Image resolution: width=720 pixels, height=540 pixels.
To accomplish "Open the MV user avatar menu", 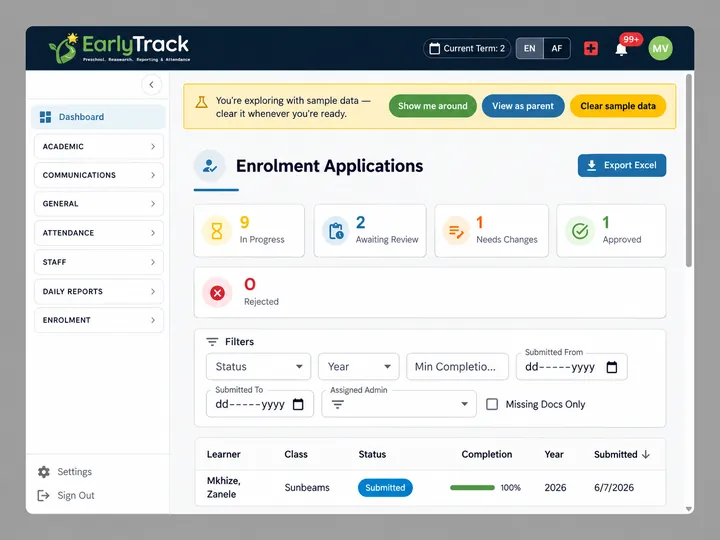I will 660,48.
